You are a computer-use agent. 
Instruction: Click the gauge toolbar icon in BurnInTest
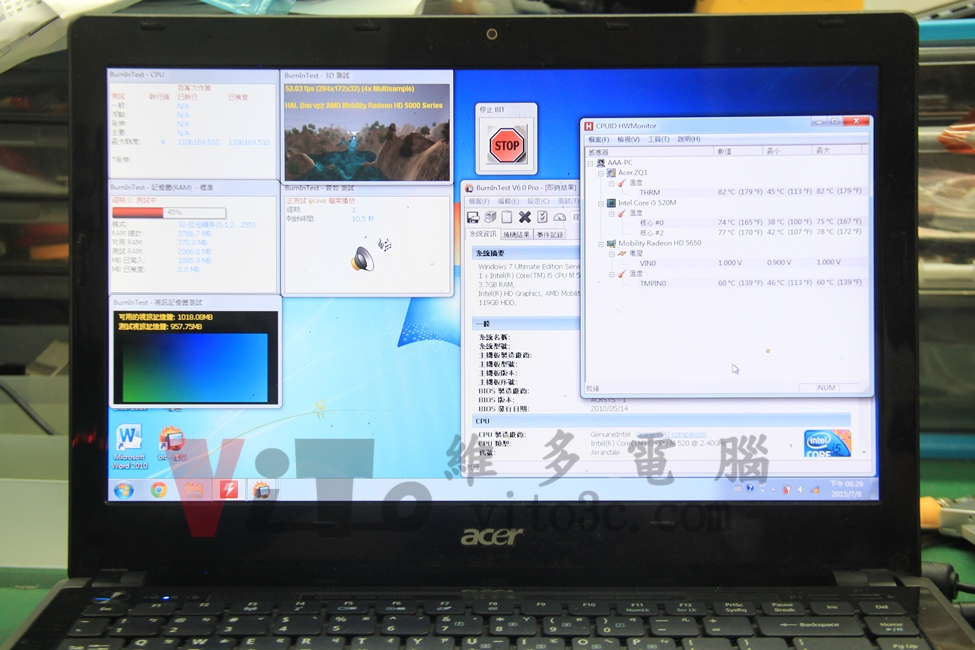coord(560,216)
